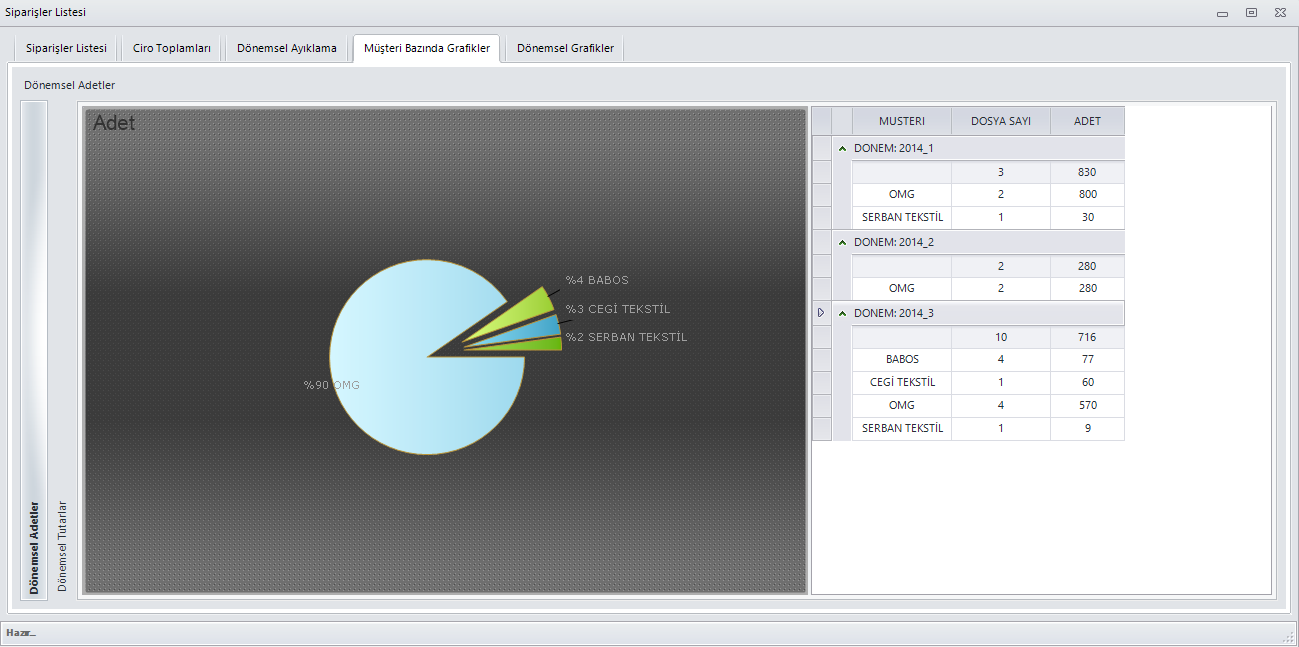This screenshot has width=1299, height=647.
Task: Click the blue CEGİ TEKSTİL pie slice
Action: click(x=539, y=329)
